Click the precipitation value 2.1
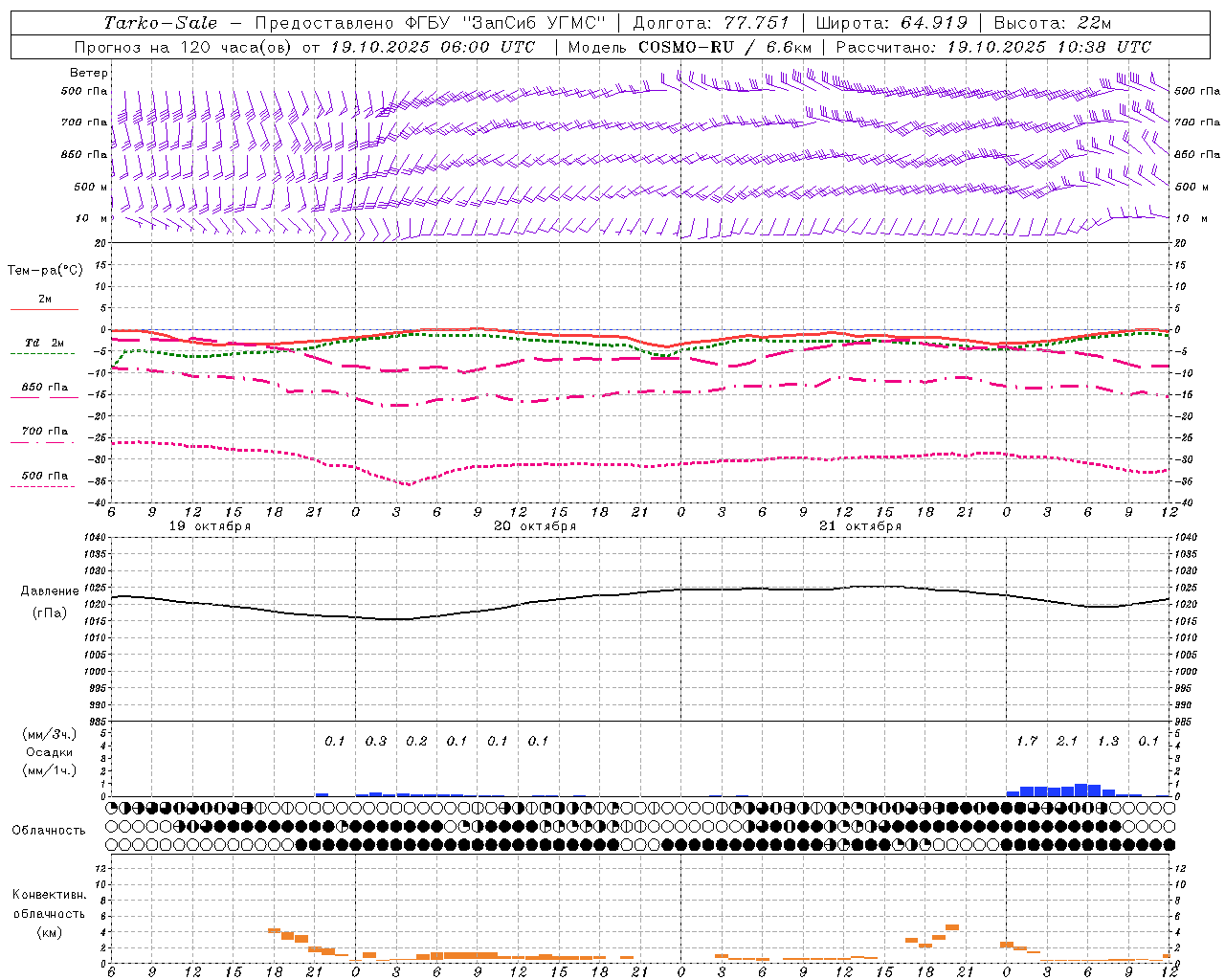 click(1067, 741)
